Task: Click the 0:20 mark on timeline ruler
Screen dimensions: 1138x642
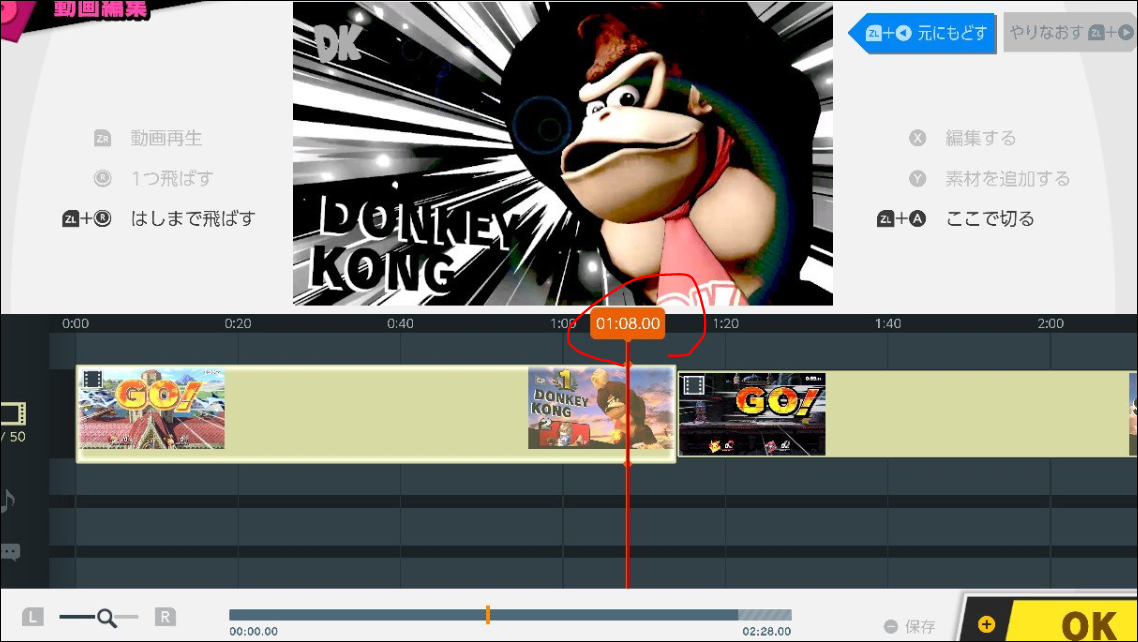Action: (x=238, y=324)
